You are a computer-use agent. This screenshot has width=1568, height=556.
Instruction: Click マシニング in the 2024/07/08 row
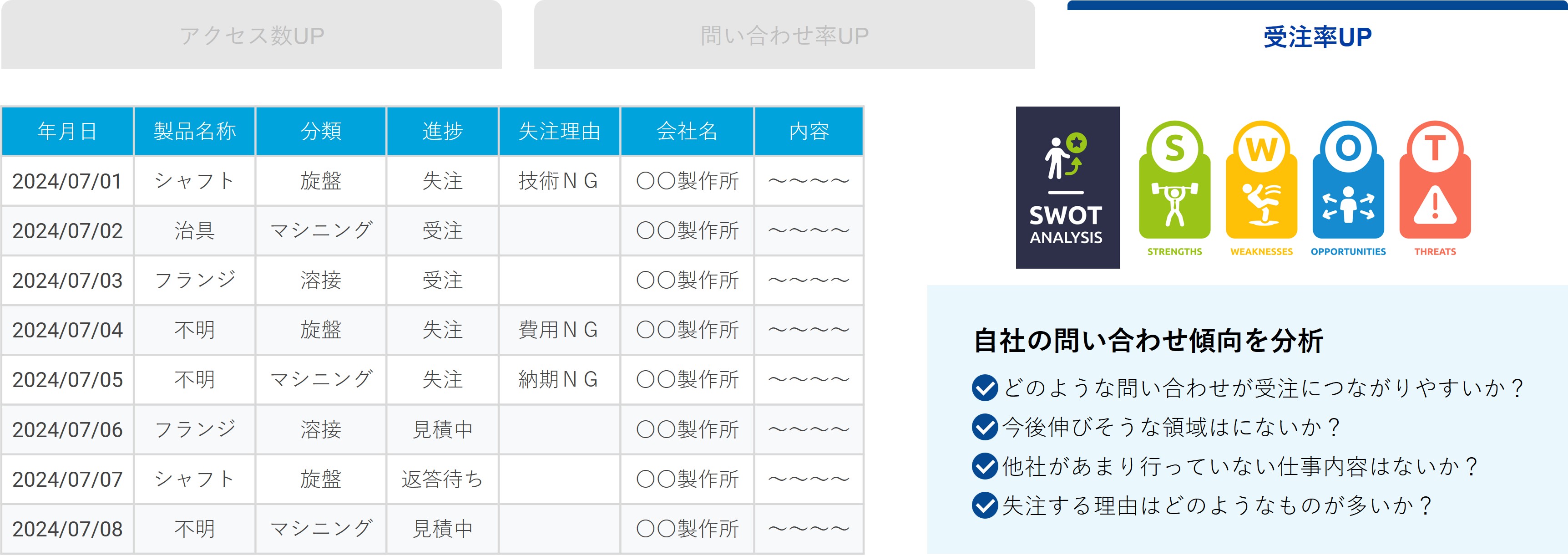click(x=321, y=529)
